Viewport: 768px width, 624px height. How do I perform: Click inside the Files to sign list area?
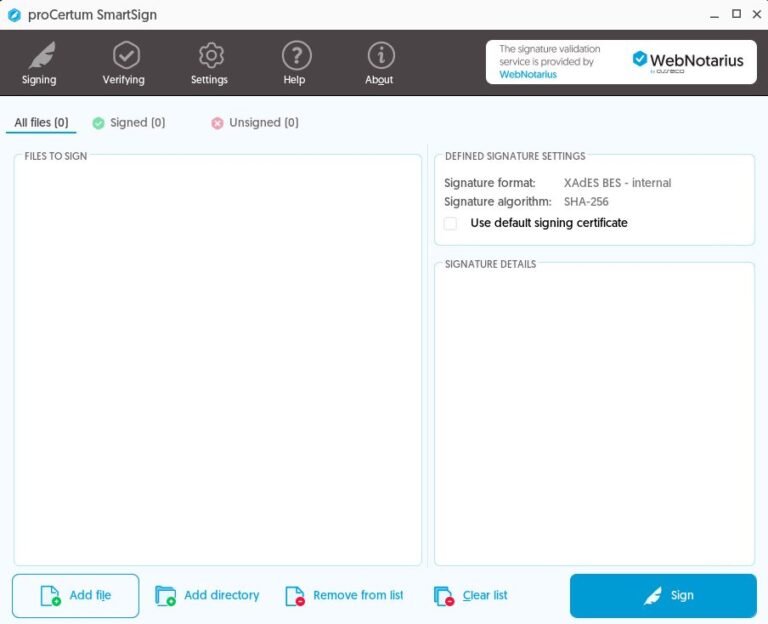click(217, 360)
